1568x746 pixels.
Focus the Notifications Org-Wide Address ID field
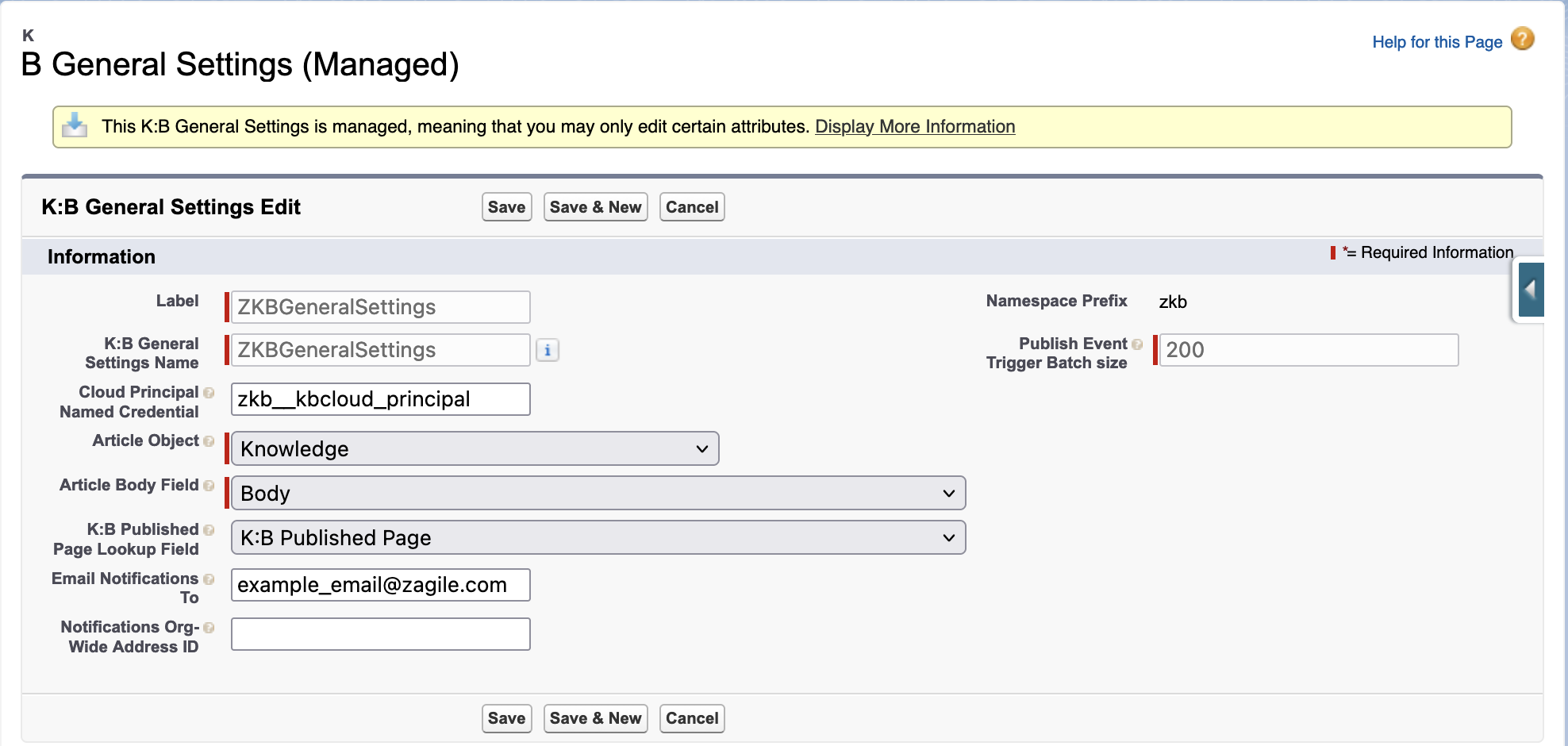coord(380,634)
